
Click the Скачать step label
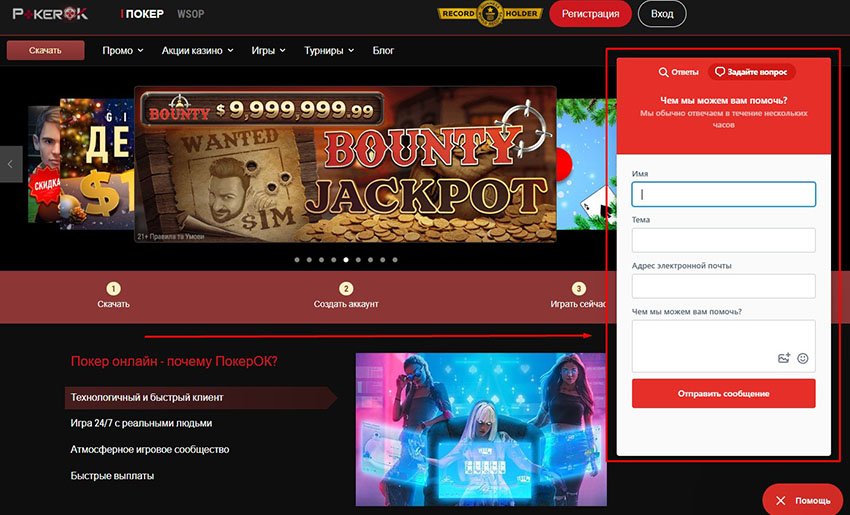[x=113, y=304]
